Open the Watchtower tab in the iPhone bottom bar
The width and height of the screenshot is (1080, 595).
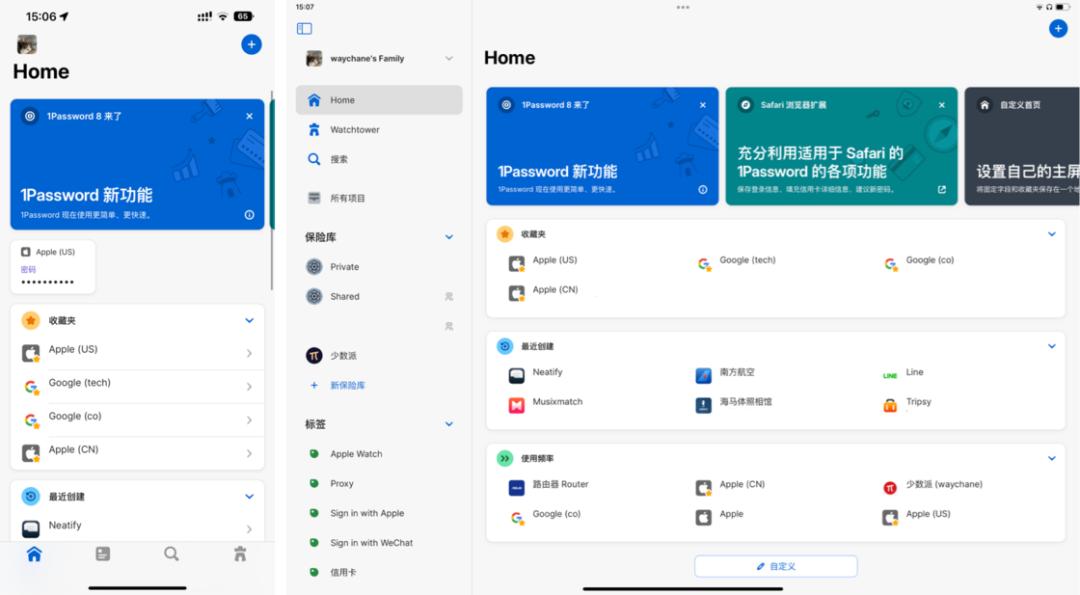[x=240, y=554]
